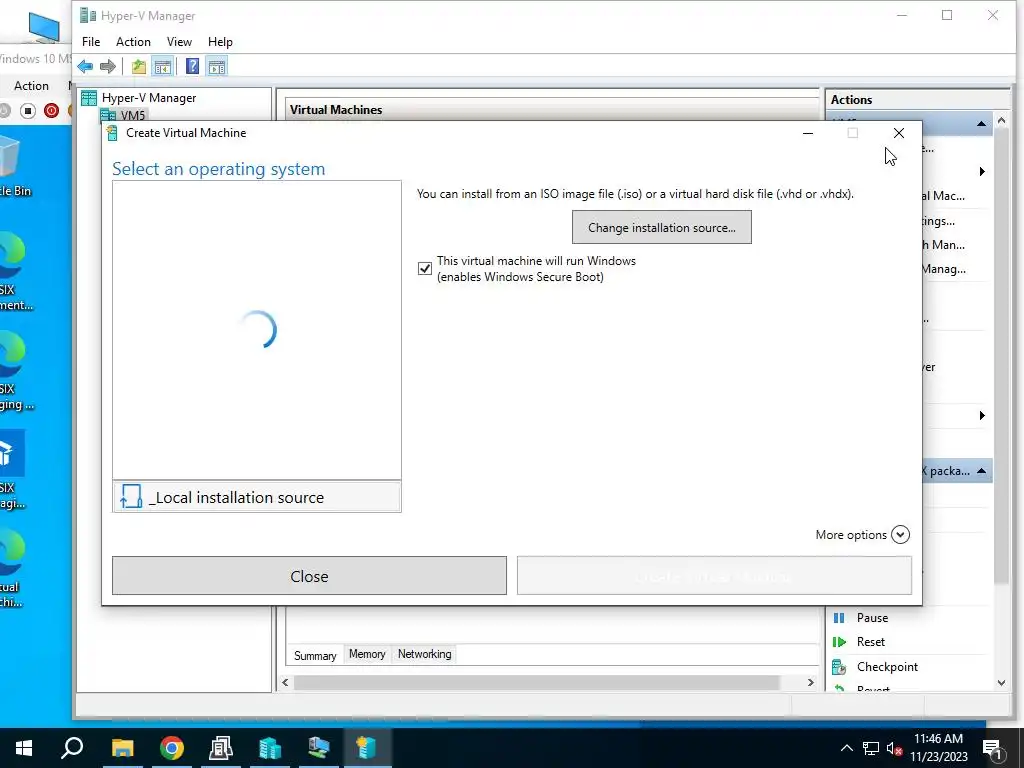Click the Change installation source button

(x=662, y=227)
